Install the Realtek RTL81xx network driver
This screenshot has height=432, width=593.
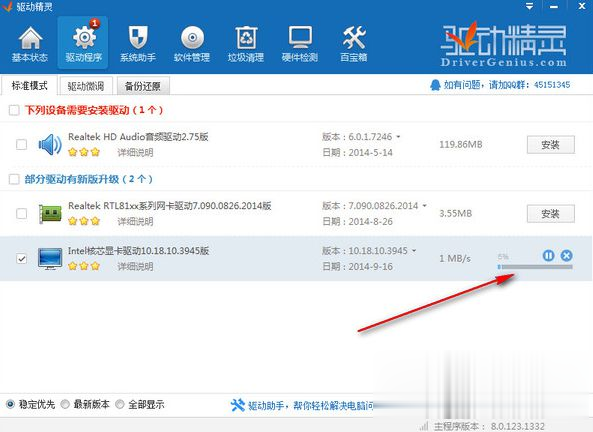[551, 214]
